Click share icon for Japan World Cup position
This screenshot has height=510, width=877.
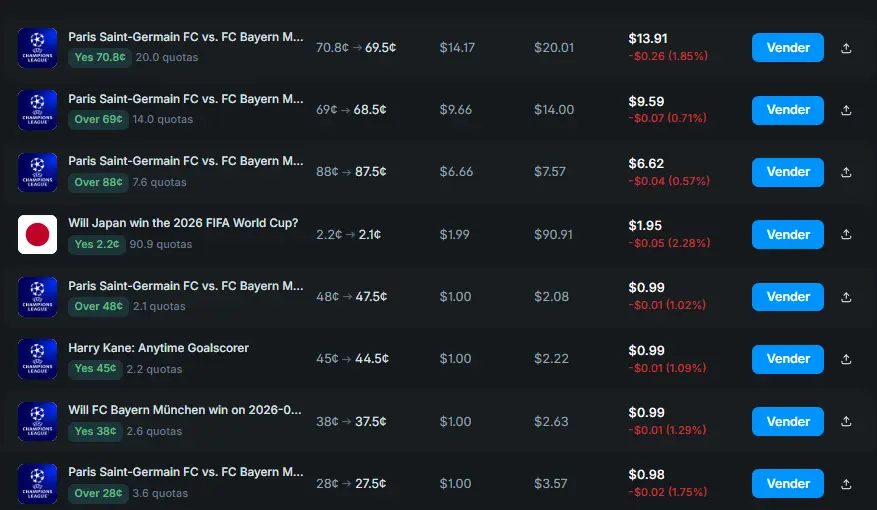click(846, 235)
